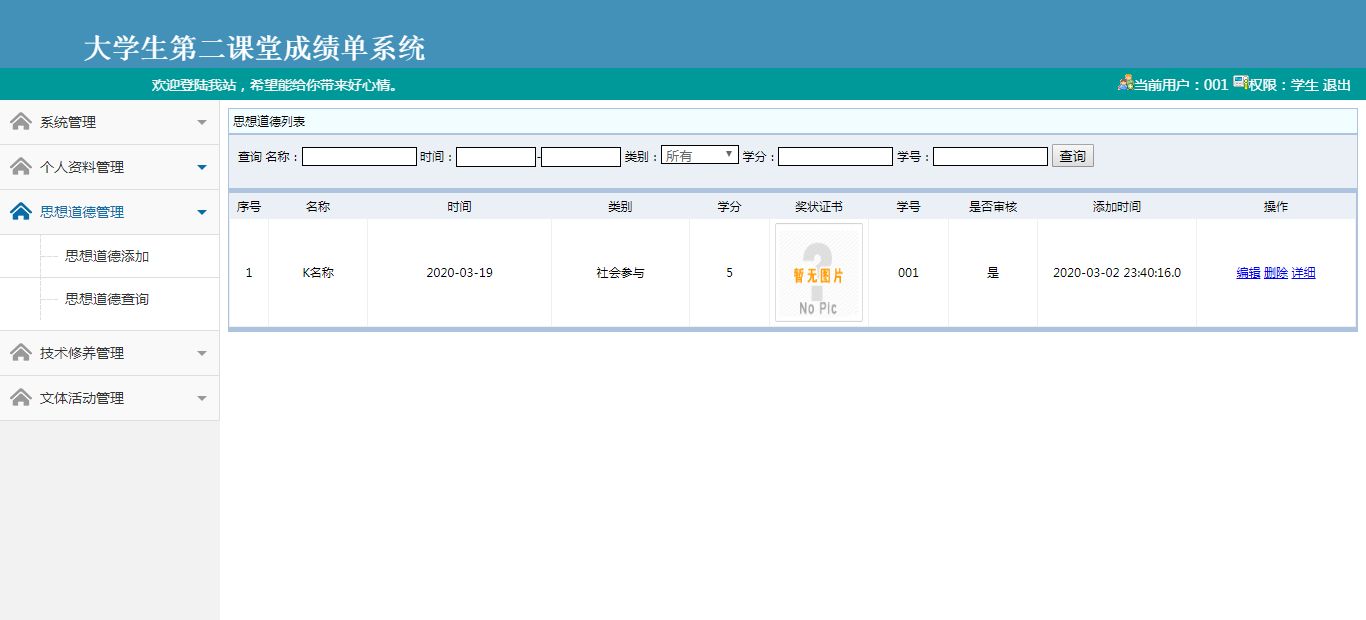
Task: Expand the 系统管理 menu arrow
Action: tap(202, 123)
